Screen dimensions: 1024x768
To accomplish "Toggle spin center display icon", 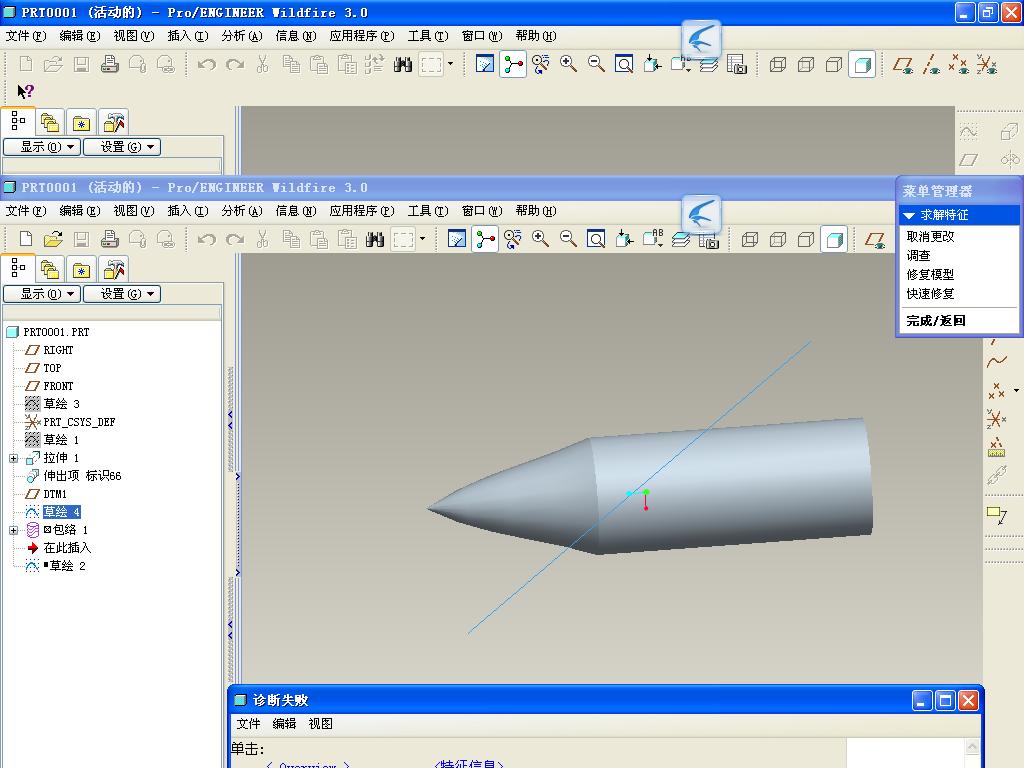I will pos(485,240).
